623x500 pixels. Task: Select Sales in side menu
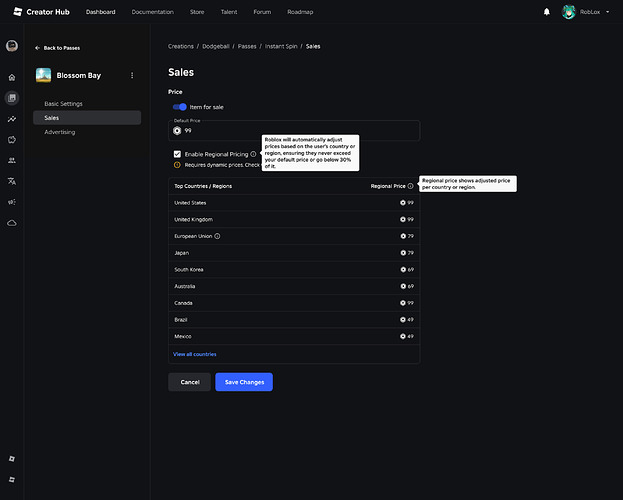[87, 118]
